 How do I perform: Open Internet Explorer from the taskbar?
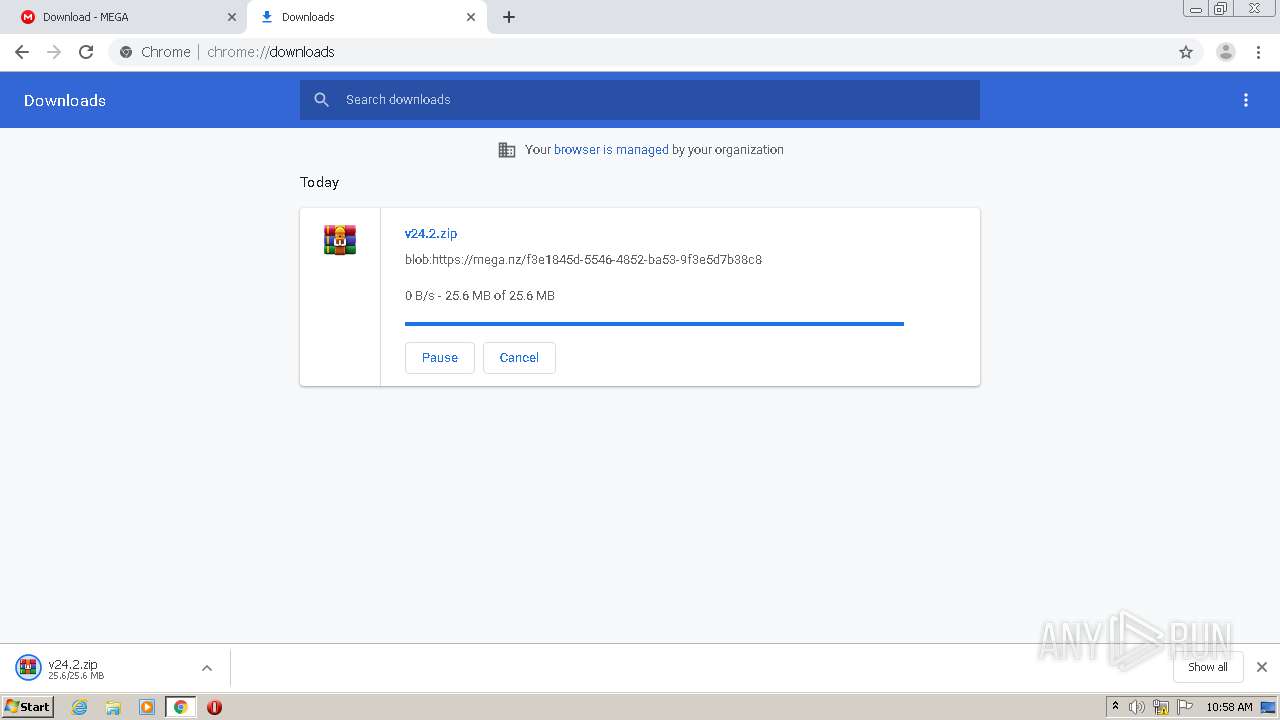[x=80, y=707]
